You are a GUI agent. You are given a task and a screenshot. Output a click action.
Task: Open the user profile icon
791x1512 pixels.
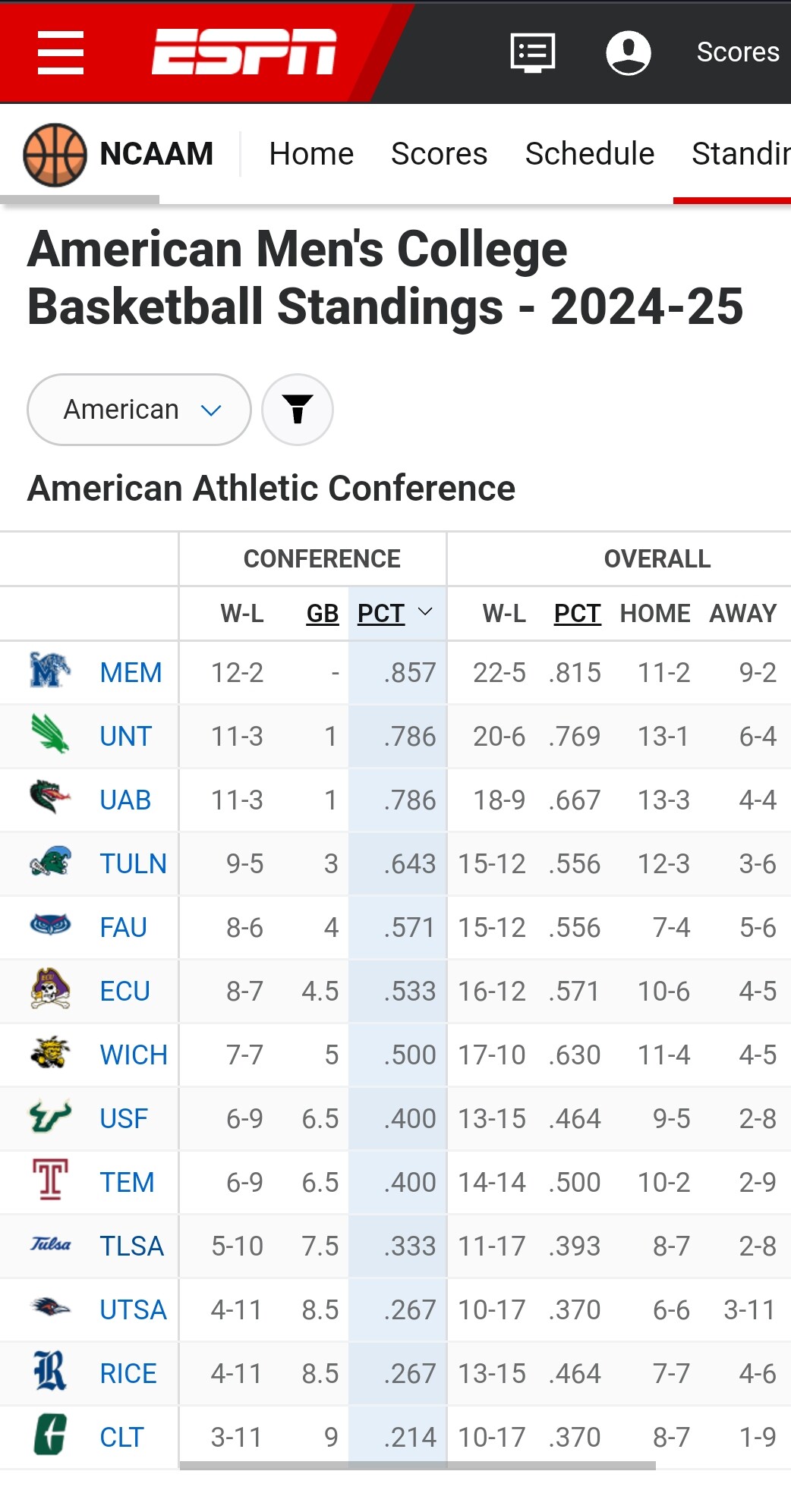pos(628,52)
